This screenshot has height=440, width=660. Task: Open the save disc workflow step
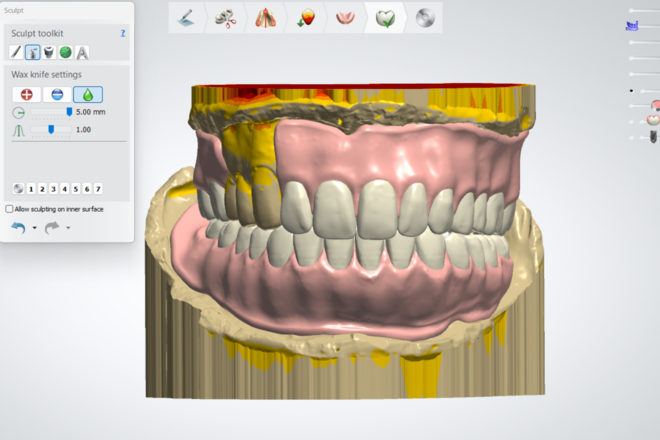(x=425, y=18)
